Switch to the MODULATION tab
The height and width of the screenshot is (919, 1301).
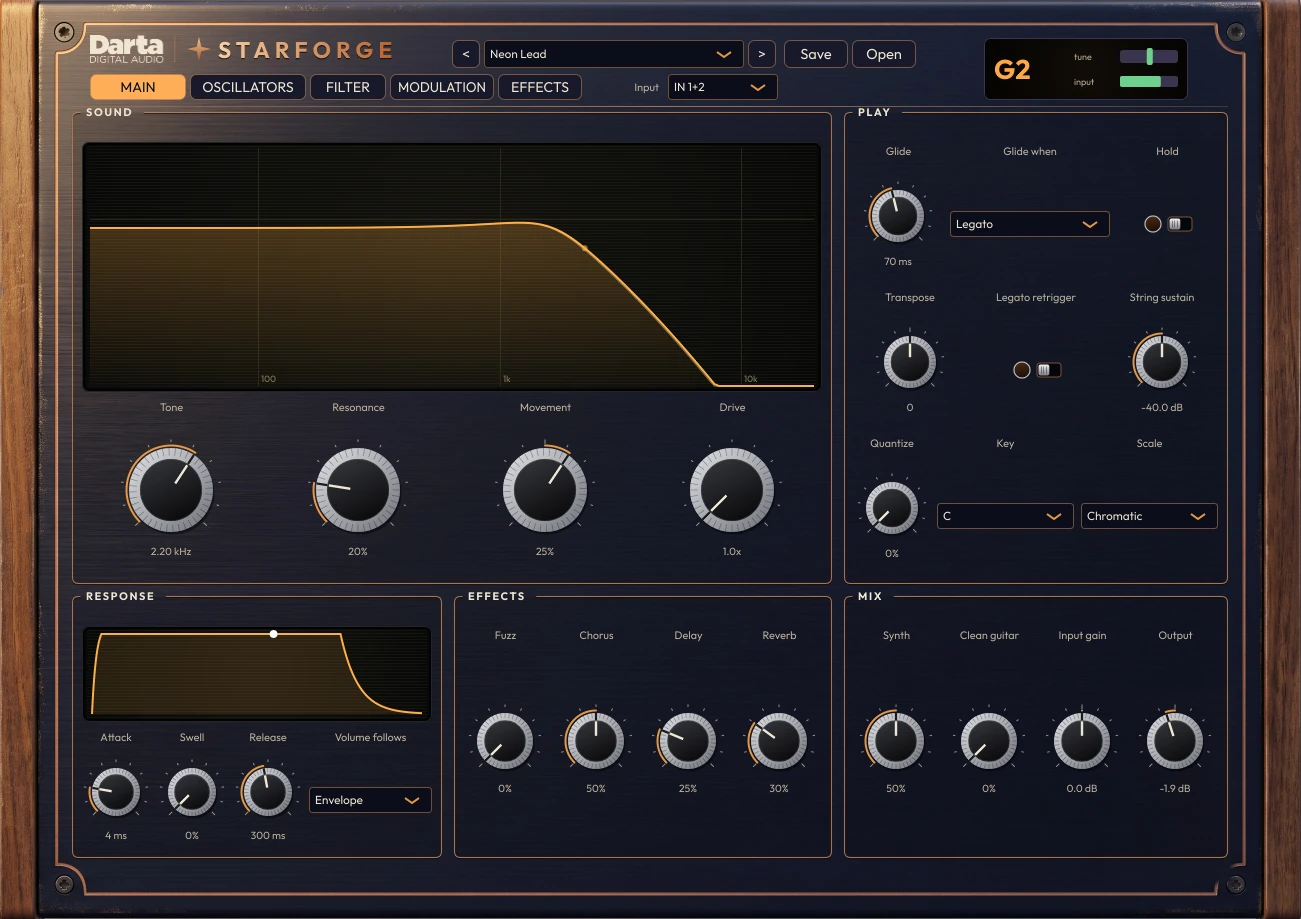(x=442, y=87)
